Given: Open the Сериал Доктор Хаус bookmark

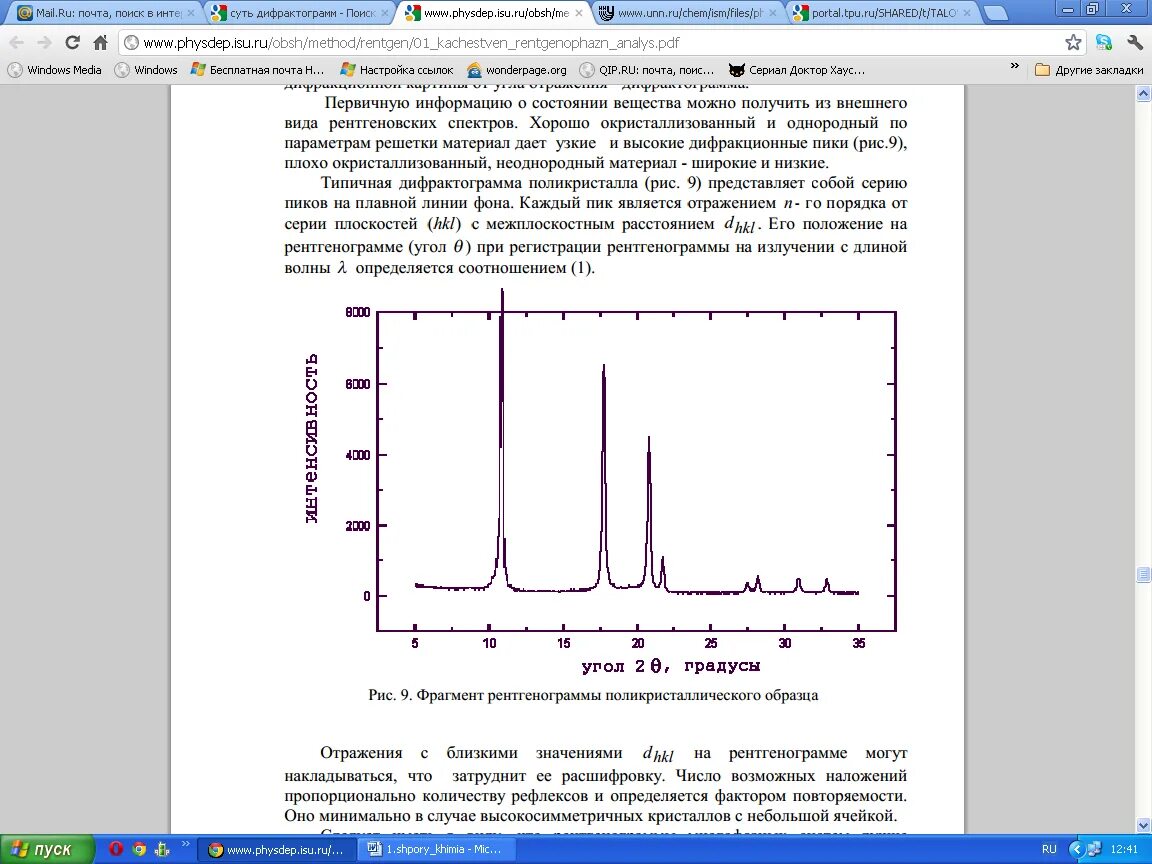Looking at the screenshot, I should coord(797,70).
